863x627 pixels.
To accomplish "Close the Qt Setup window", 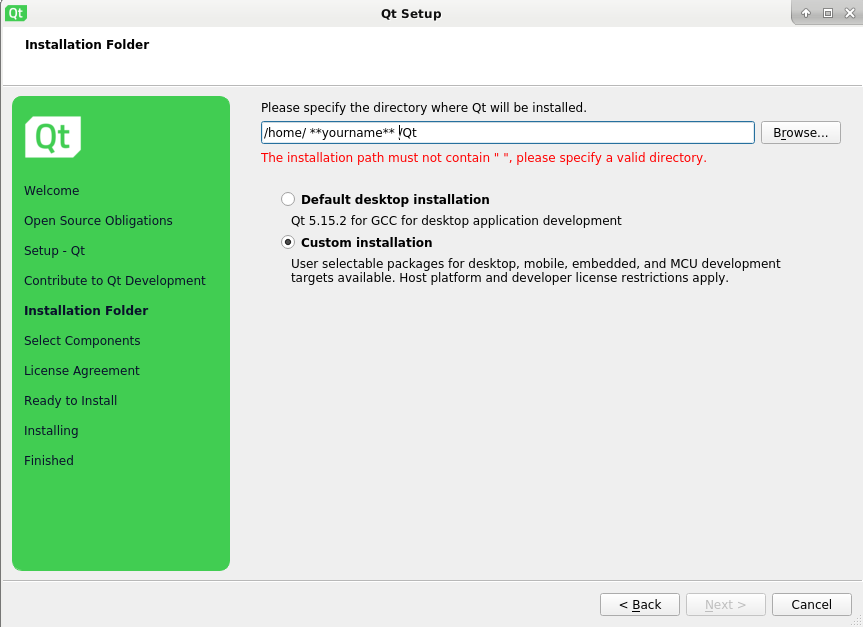I will pos(850,13).
